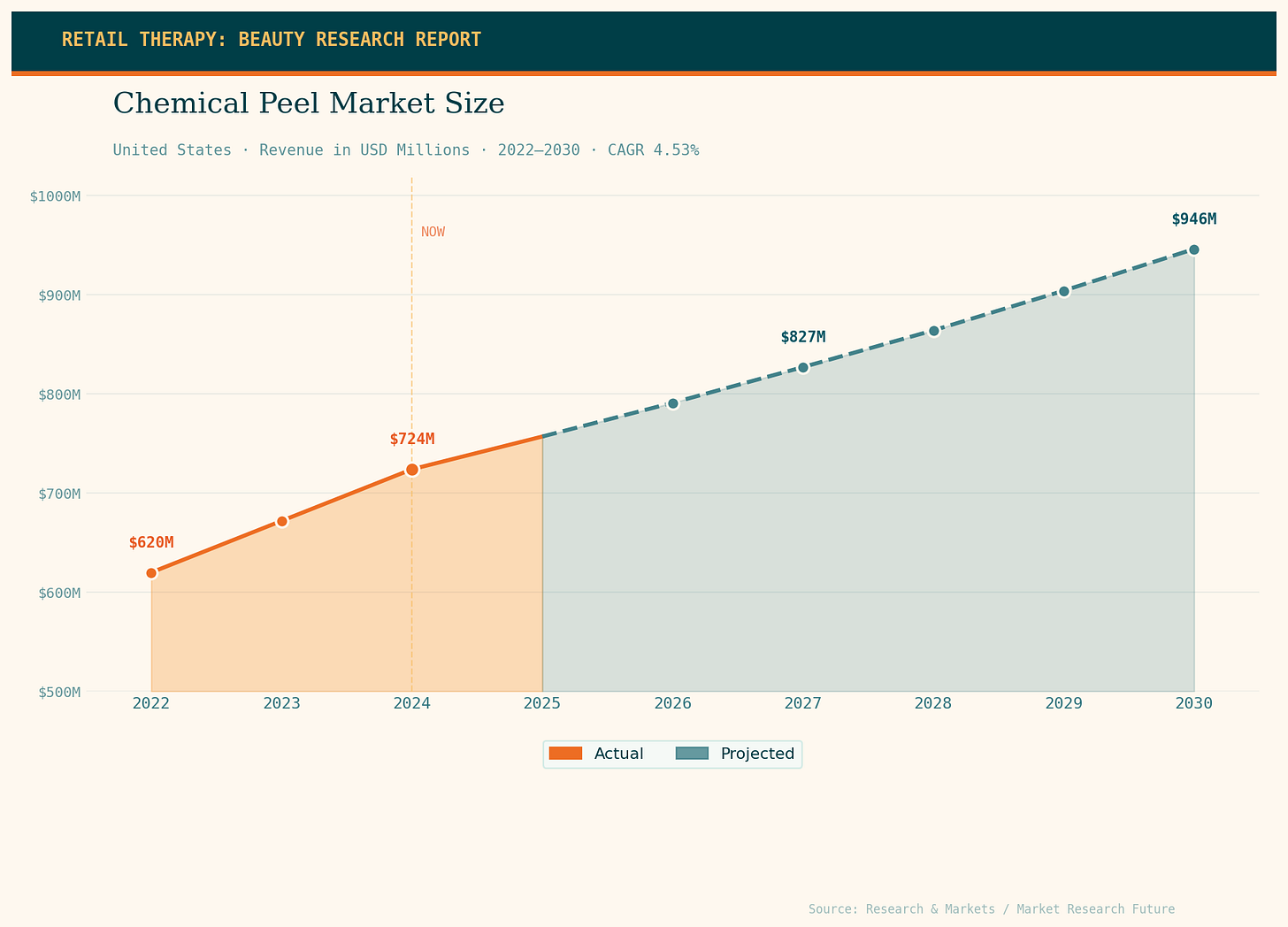Click the '2022' x-axis label
Screen dimensions: 1288x927
pyautogui.click(x=151, y=704)
